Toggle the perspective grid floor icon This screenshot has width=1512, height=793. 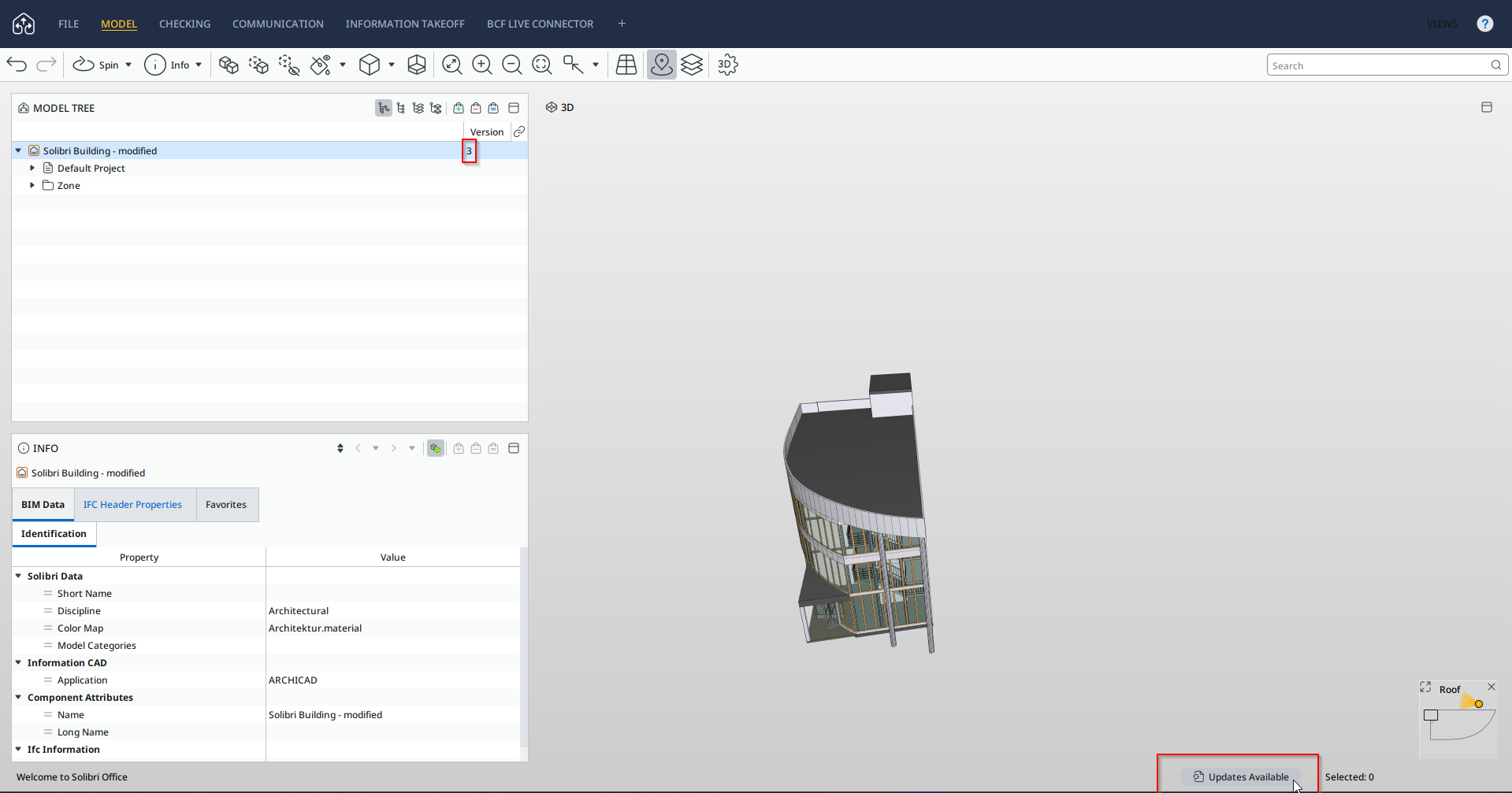[626, 65]
